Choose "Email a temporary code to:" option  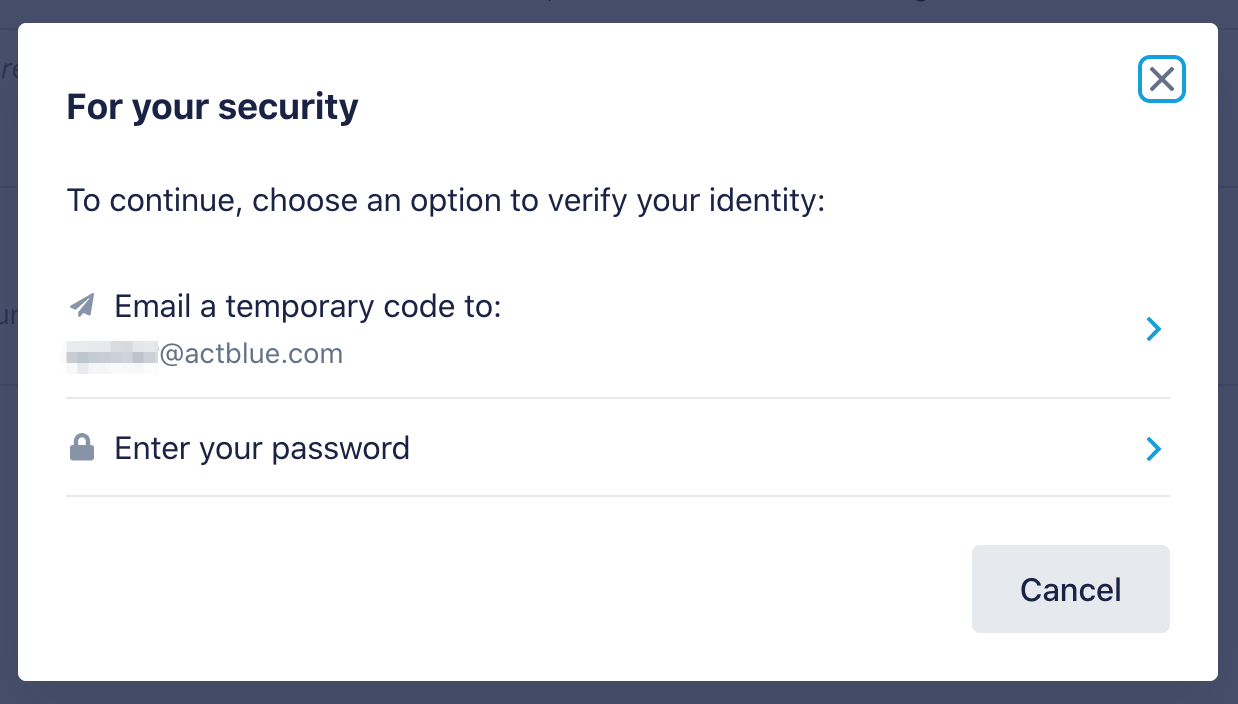pos(307,306)
